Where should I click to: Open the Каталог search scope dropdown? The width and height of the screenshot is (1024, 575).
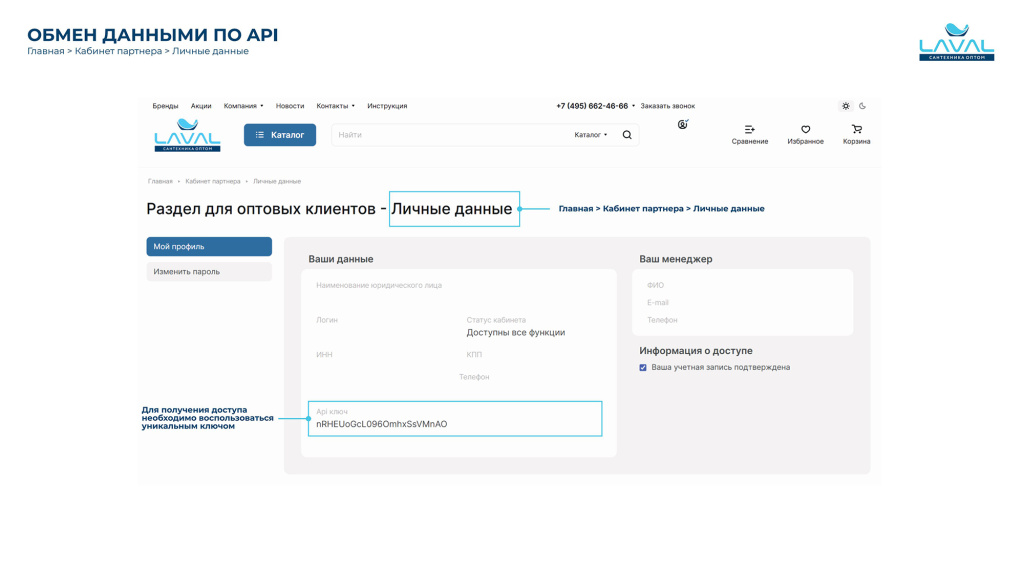tap(590, 135)
